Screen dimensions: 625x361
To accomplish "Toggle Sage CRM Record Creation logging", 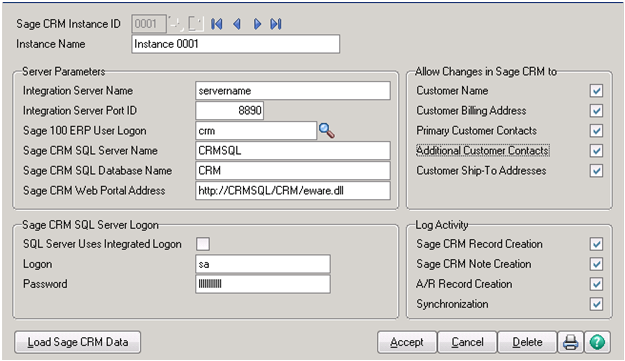I will pos(596,244).
